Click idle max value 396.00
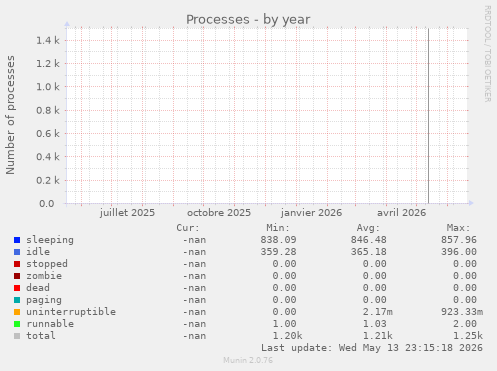Image resolution: width=497 pixels, height=371 pixels. click(459, 252)
